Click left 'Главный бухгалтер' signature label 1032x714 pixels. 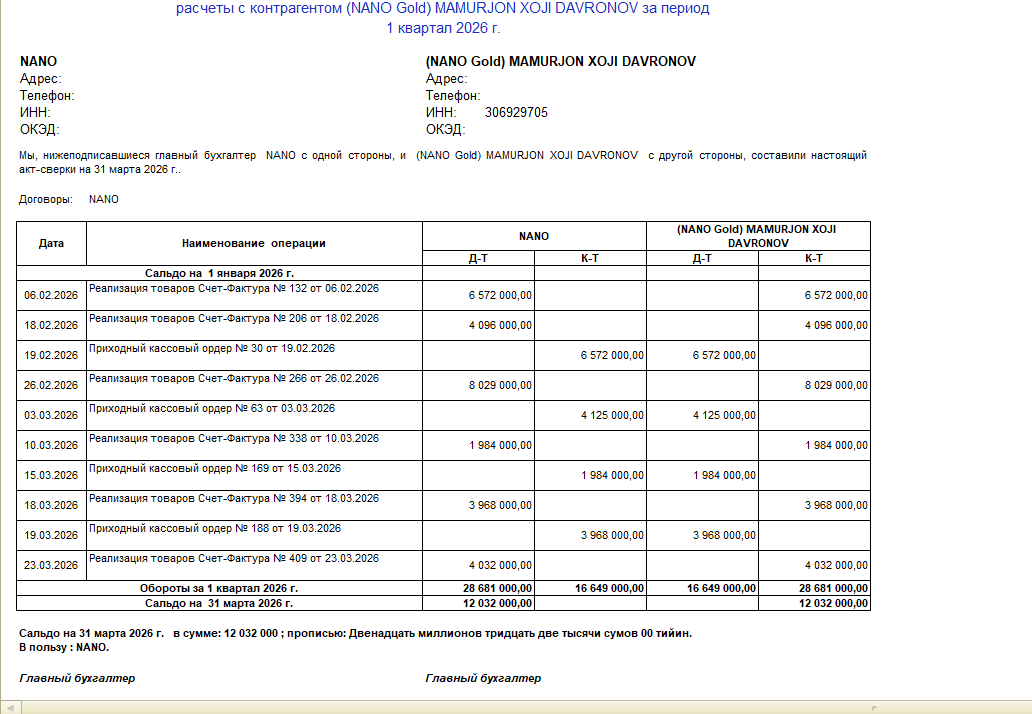(x=77, y=678)
